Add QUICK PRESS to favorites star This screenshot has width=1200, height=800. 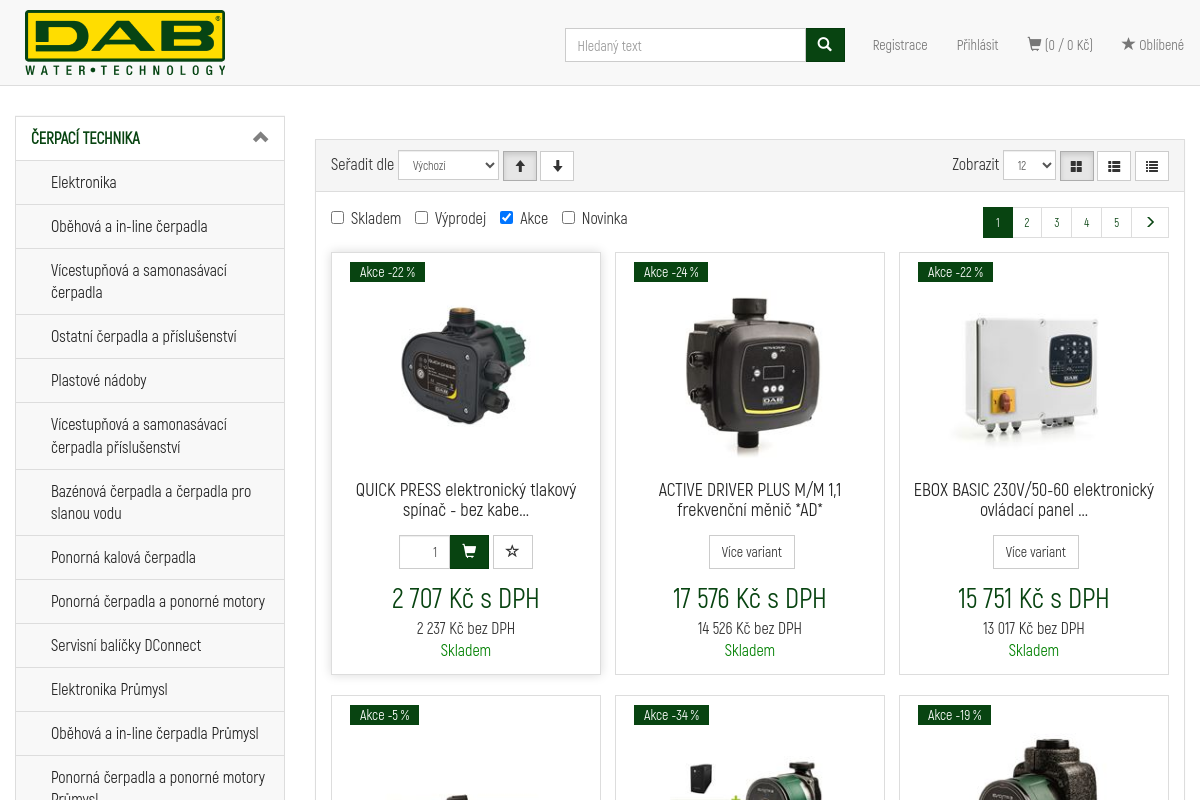pyautogui.click(x=513, y=552)
